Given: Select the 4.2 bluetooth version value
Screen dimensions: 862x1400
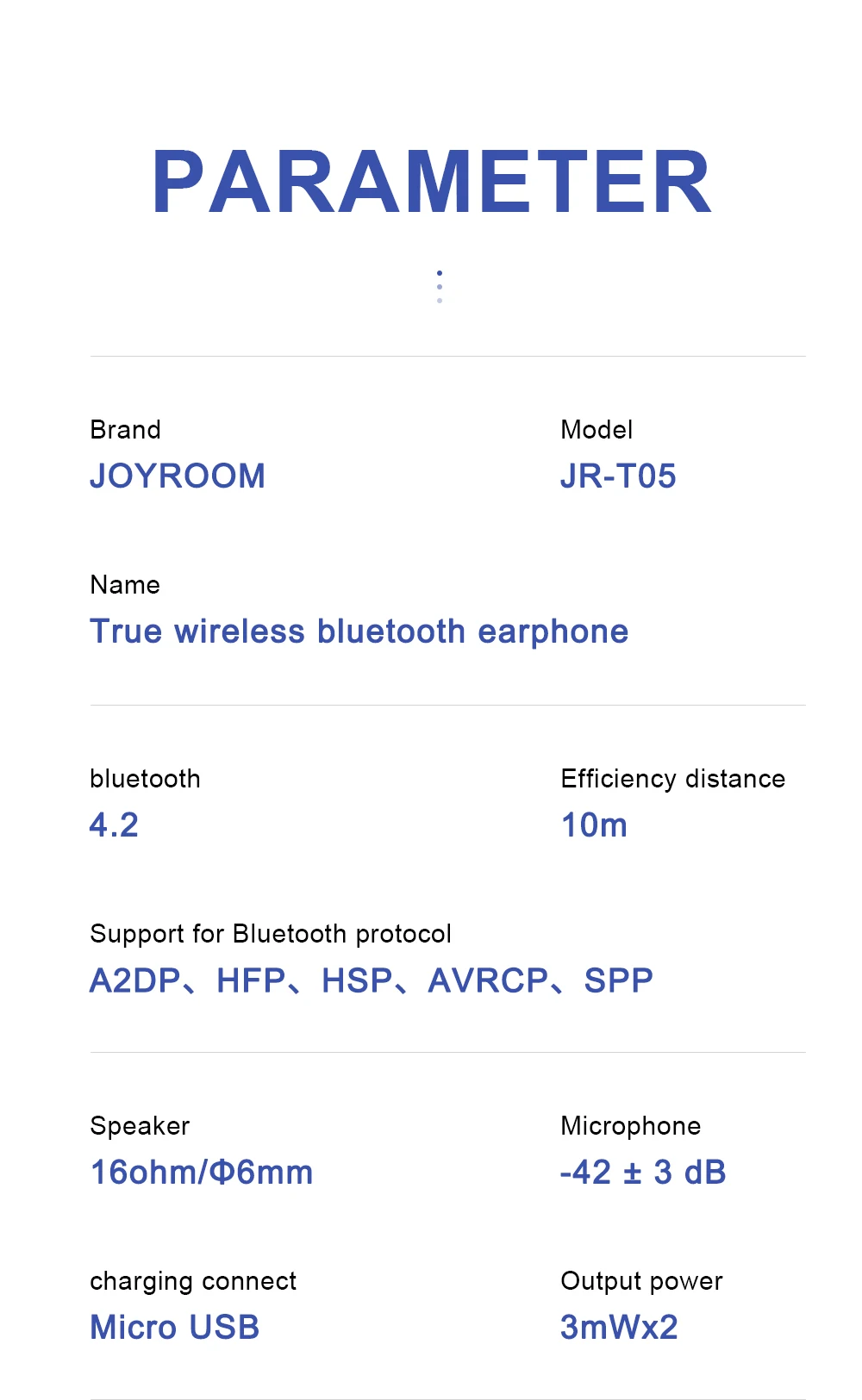Looking at the screenshot, I should (114, 825).
